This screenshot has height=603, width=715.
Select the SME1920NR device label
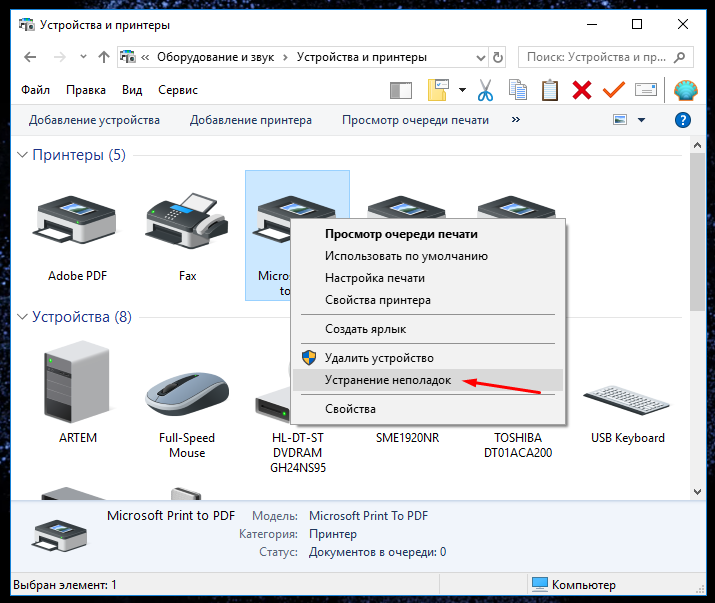tap(407, 438)
